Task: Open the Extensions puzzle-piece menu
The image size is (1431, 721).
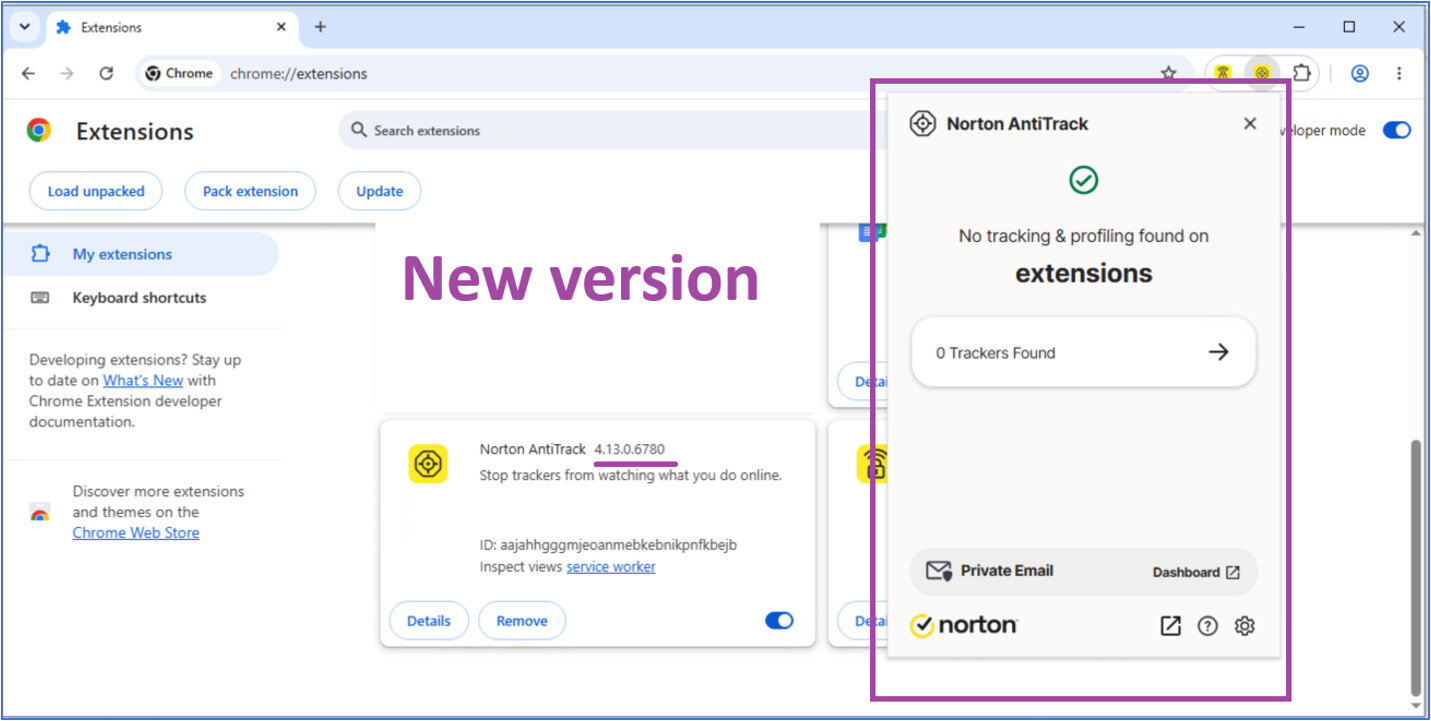Action: pos(1301,73)
